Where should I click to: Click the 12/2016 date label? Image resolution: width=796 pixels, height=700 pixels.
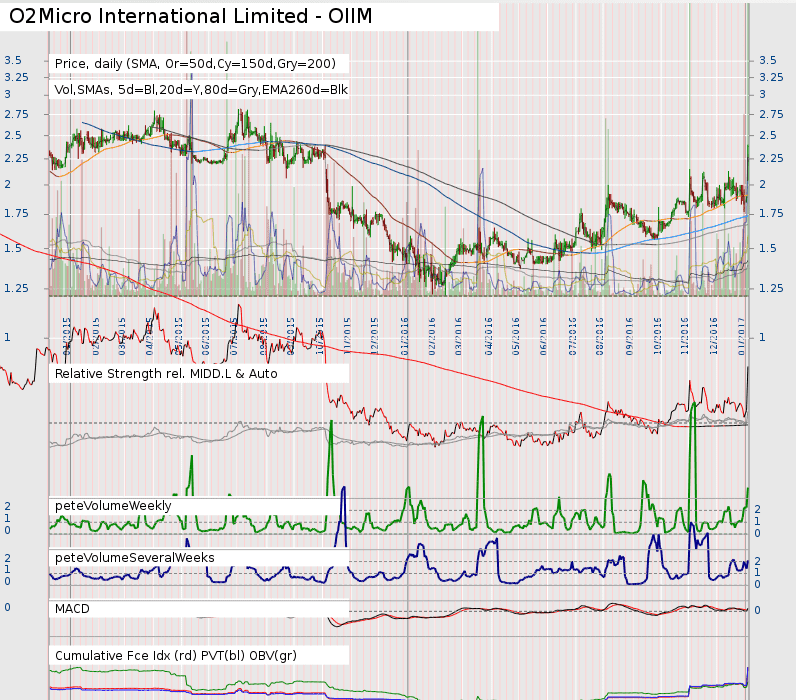[714, 336]
